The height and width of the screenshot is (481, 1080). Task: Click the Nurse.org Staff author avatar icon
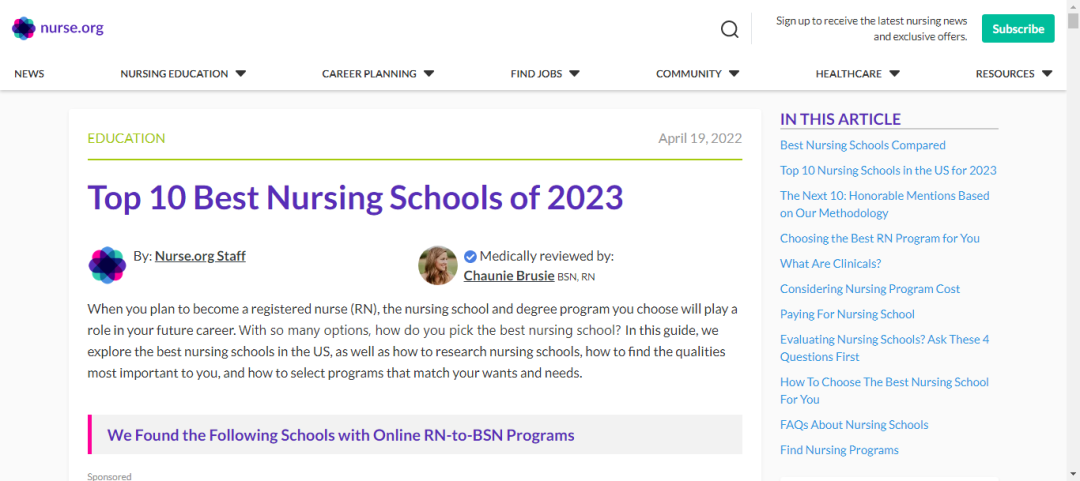coord(107,265)
